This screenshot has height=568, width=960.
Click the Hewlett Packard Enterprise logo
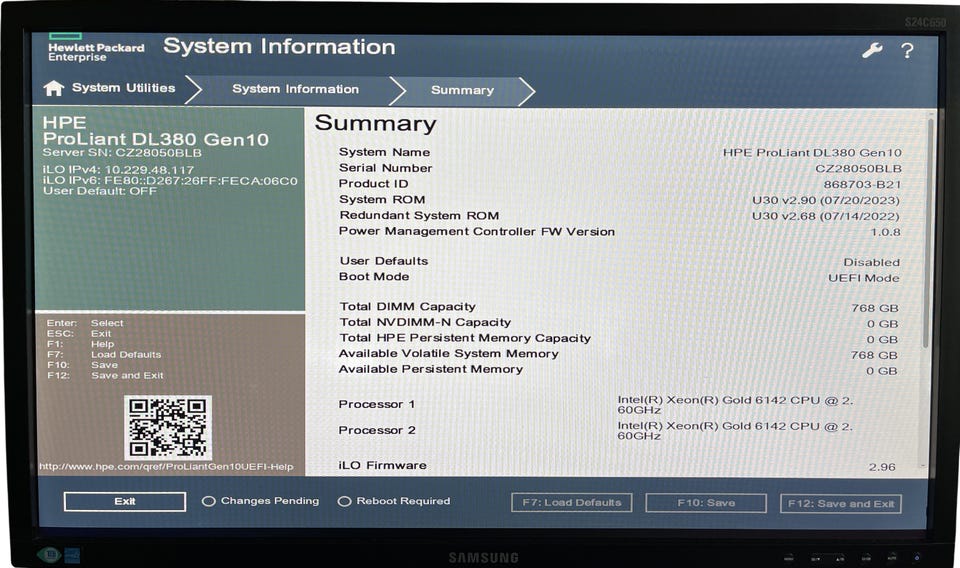tap(95, 48)
